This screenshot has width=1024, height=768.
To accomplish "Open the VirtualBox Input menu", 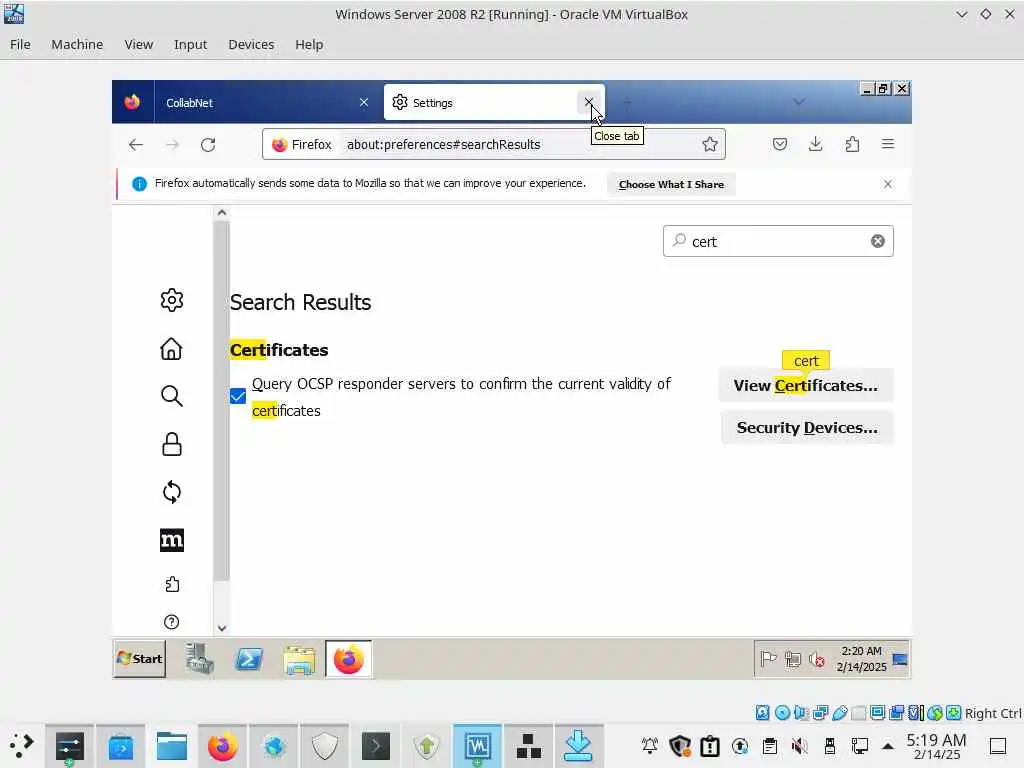I will point(190,44).
